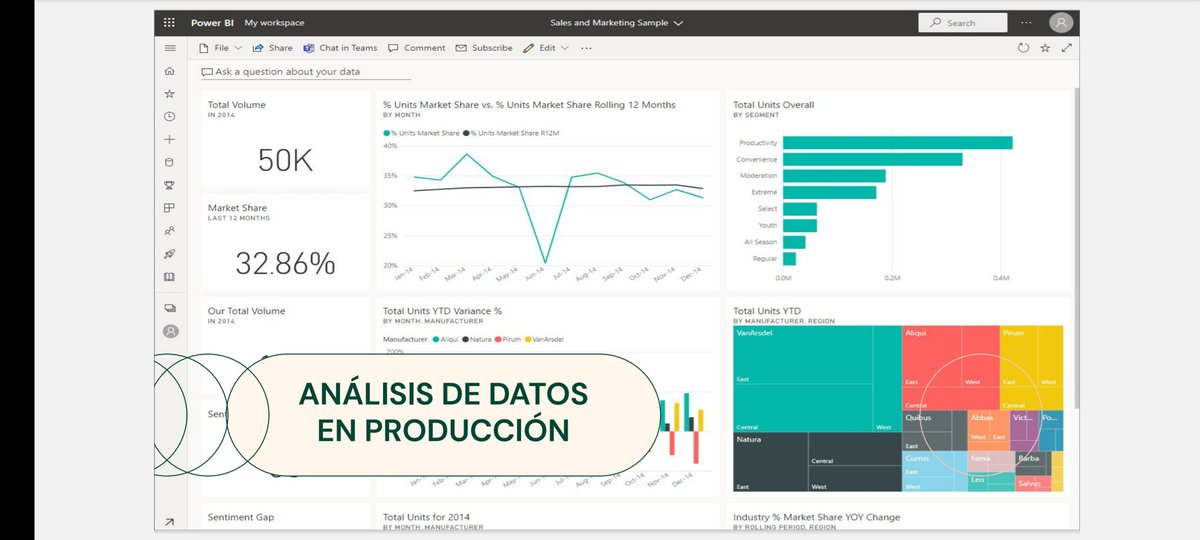The width and height of the screenshot is (1200, 540).
Task: Go to Home in left sidebar
Action: 170,71
